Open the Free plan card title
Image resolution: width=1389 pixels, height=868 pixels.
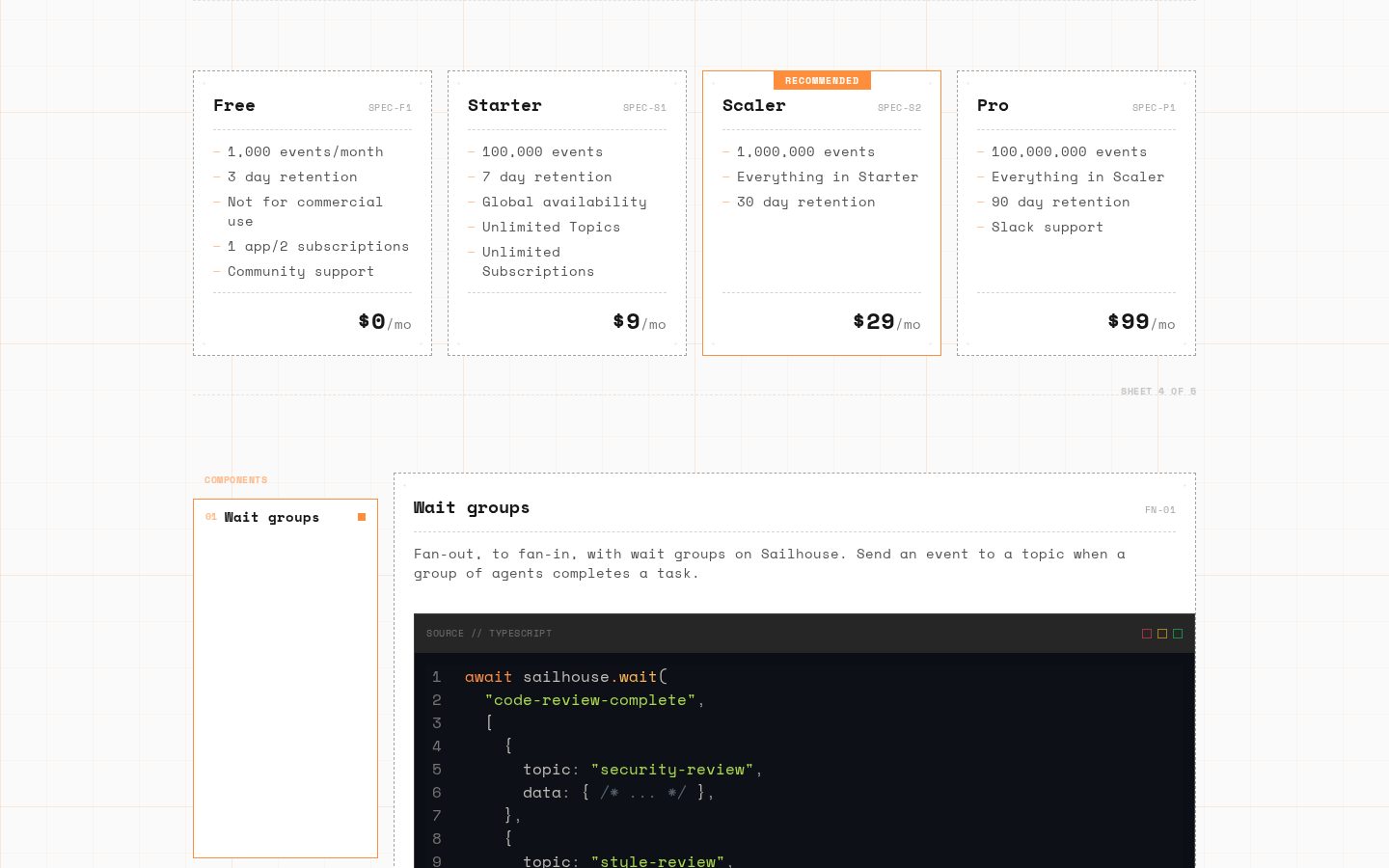(234, 106)
